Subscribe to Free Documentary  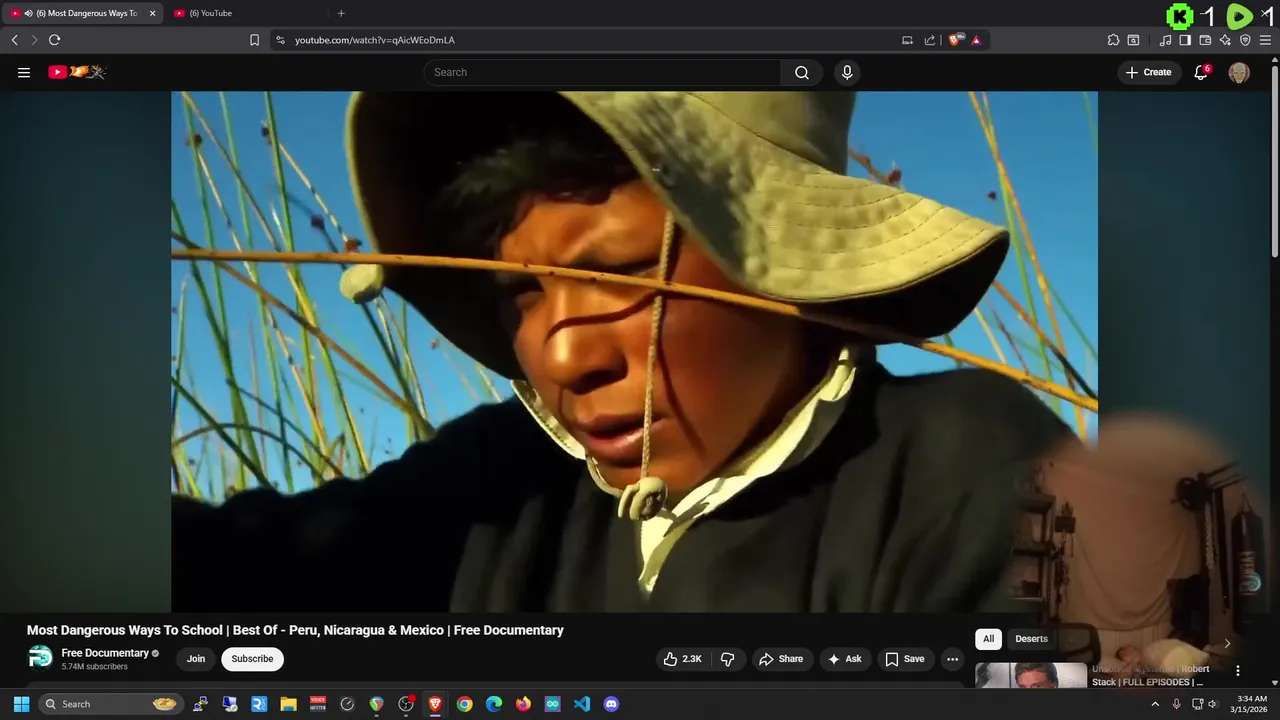point(252,659)
